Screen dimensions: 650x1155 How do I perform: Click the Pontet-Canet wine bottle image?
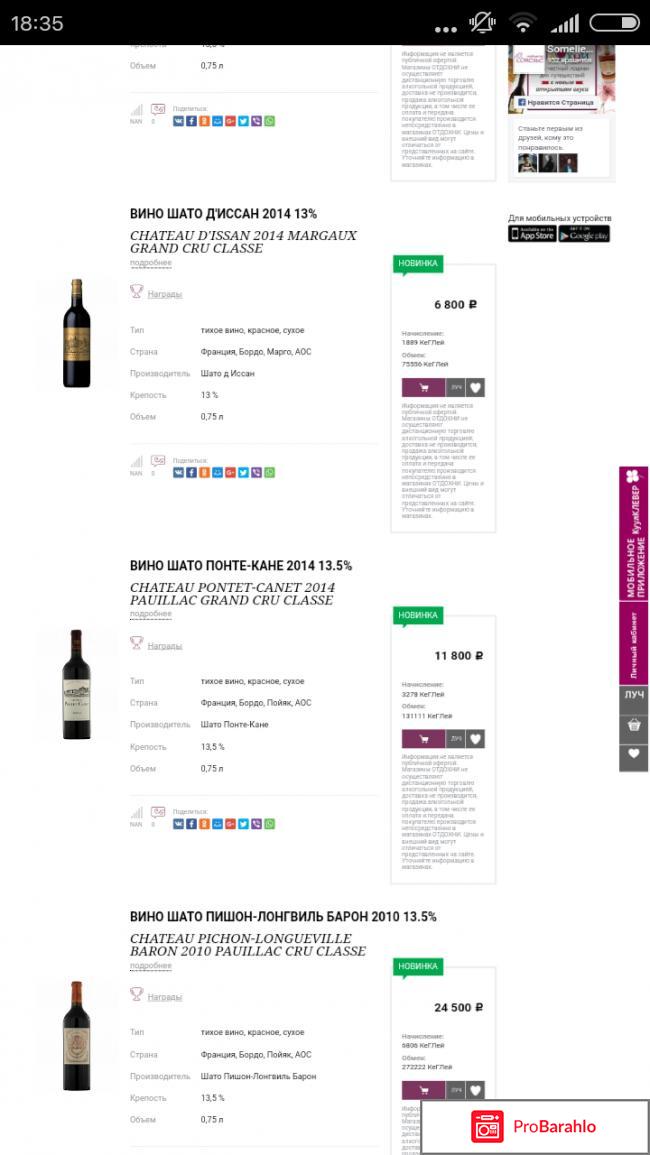[x=77, y=684]
